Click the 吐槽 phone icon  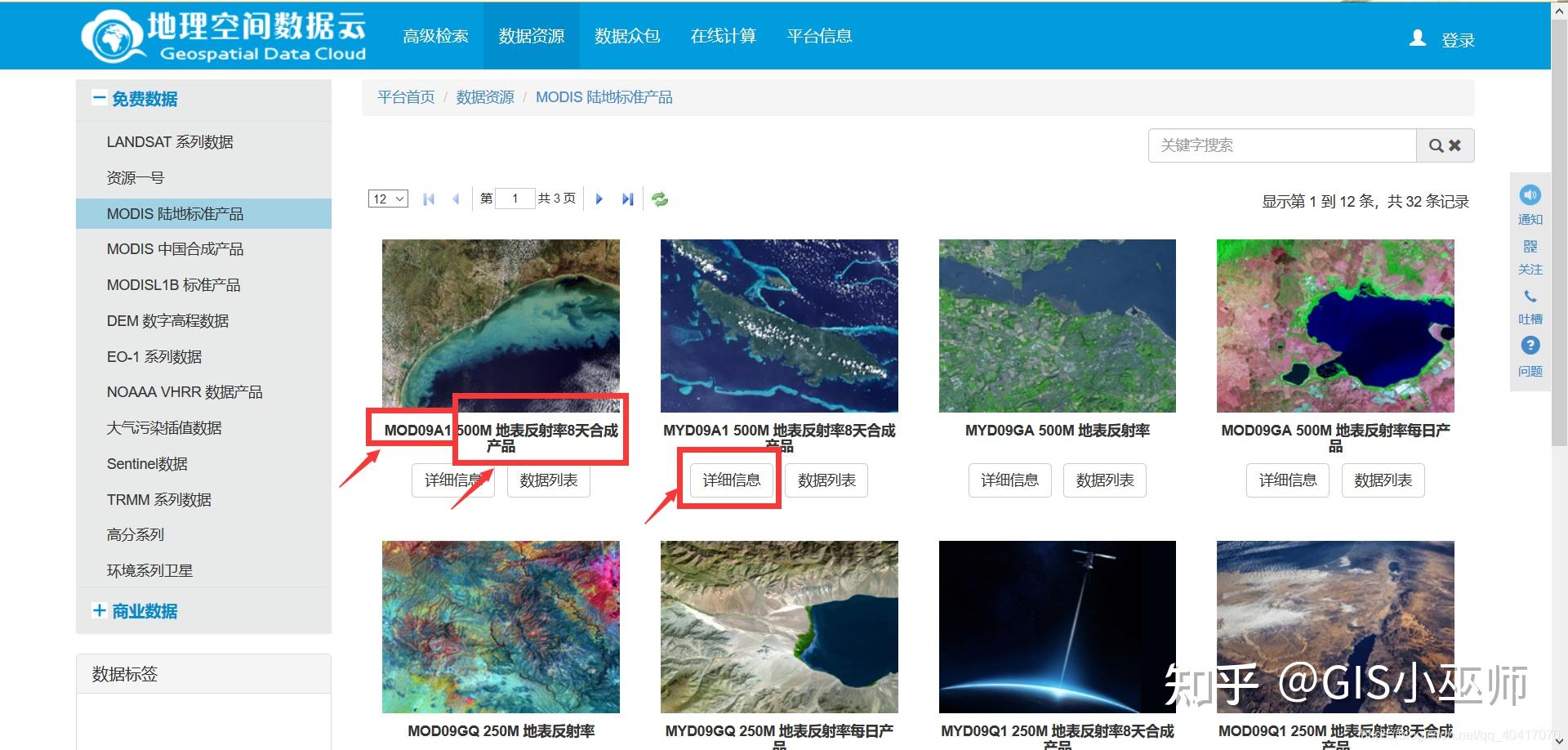[1530, 296]
